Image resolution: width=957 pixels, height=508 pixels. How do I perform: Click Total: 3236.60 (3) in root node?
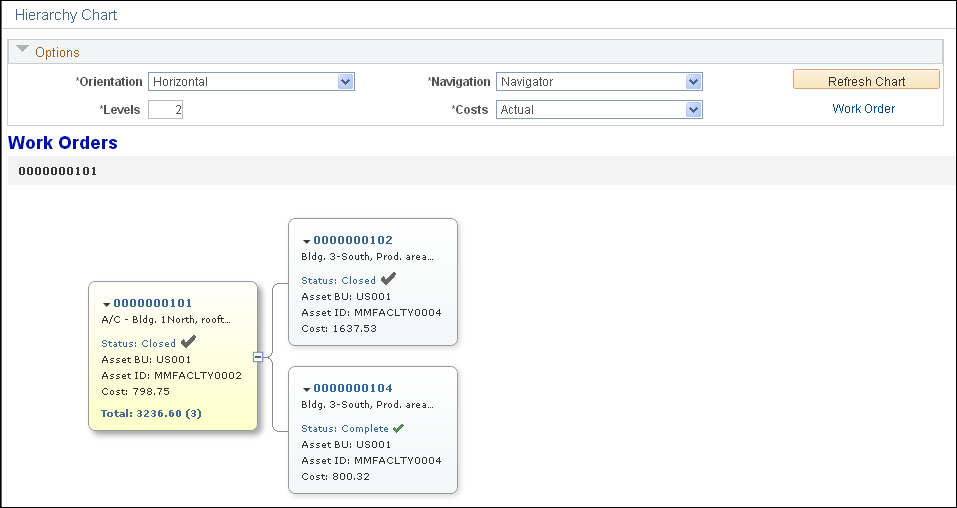pyautogui.click(x=151, y=413)
